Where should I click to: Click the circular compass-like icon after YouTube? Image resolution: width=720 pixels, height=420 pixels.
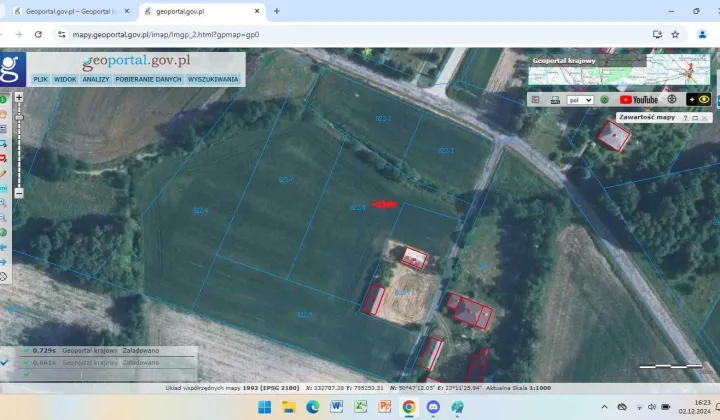(672, 99)
